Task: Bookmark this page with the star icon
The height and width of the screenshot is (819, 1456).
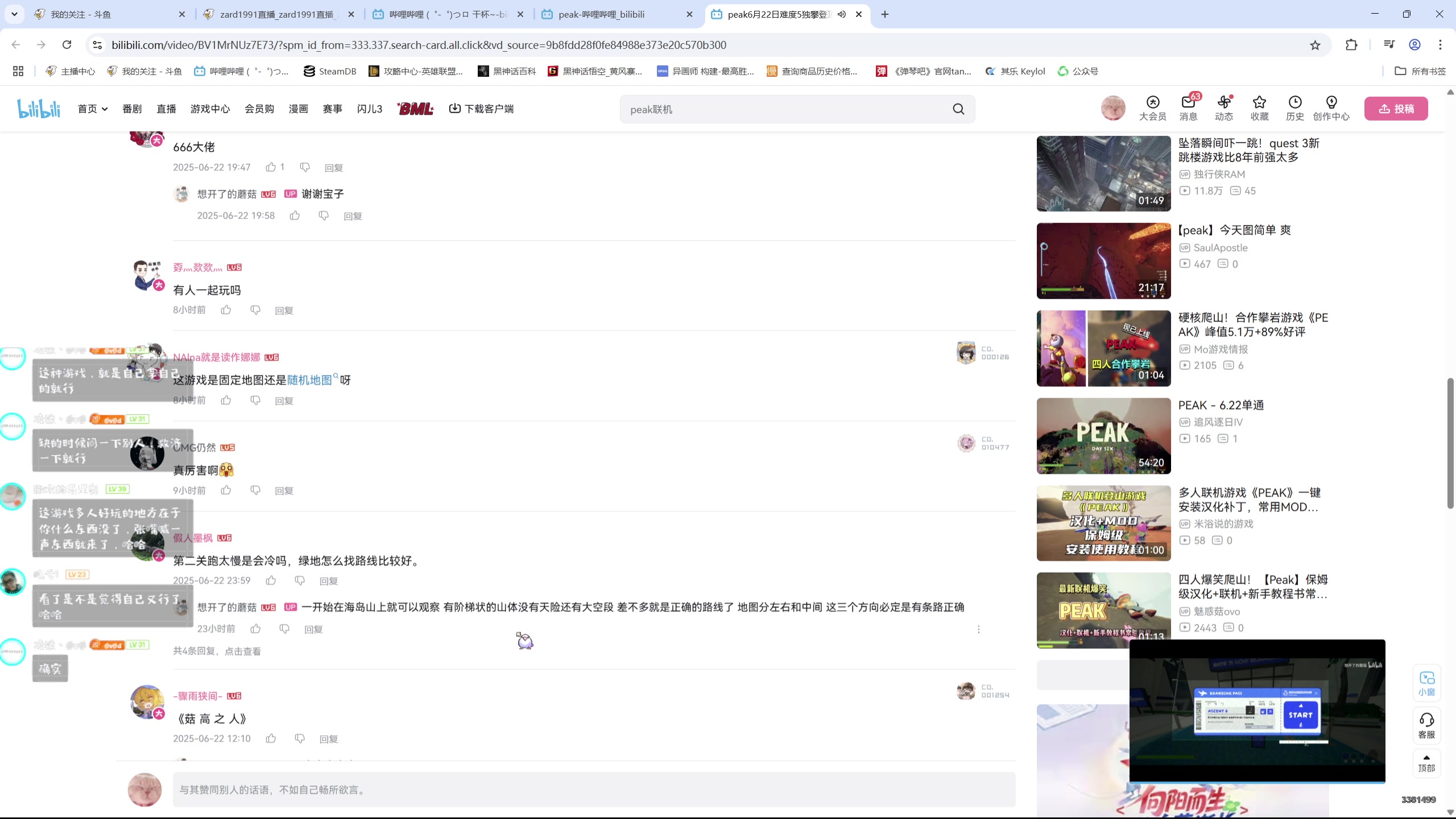Action: pyautogui.click(x=1315, y=45)
